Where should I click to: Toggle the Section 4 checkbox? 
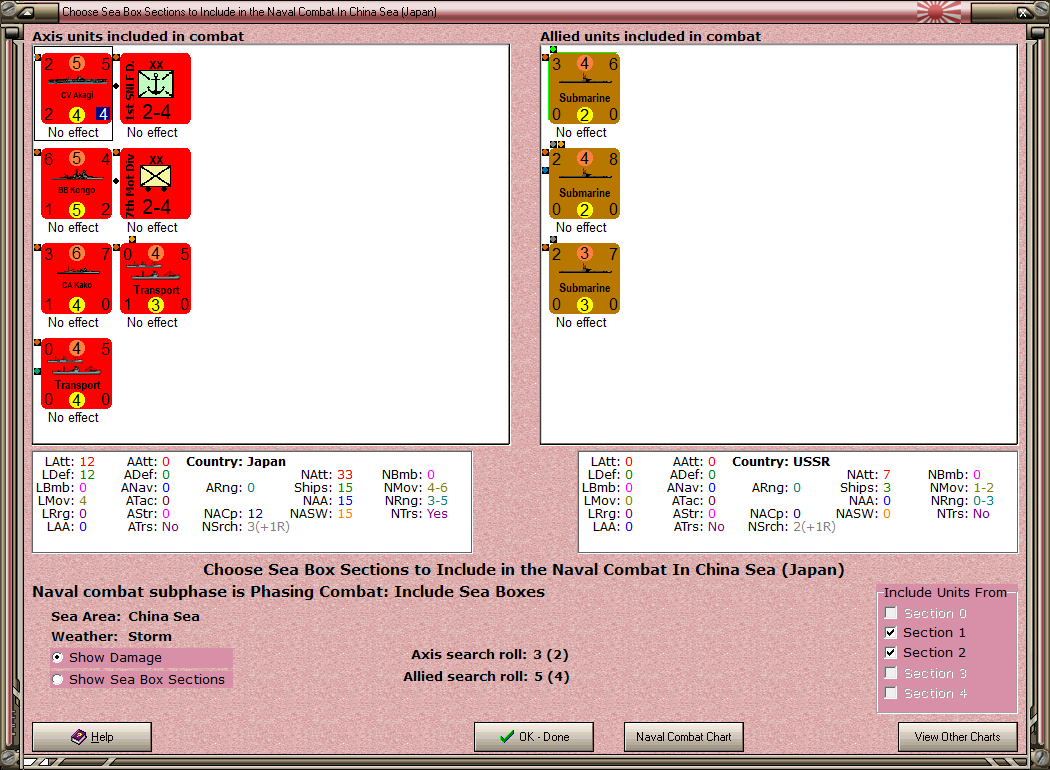tap(891, 693)
